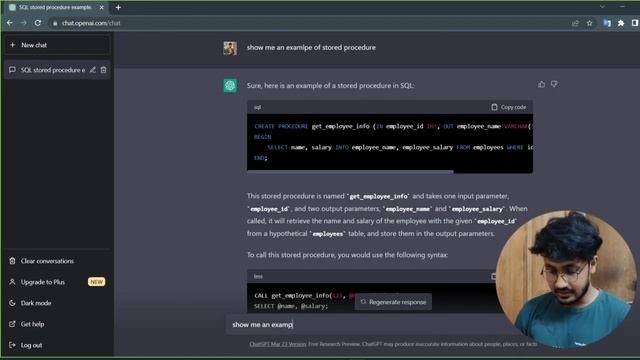Give thumbs up to the response
Viewport: 640px width, 360px height.
[x=542, y=84]
